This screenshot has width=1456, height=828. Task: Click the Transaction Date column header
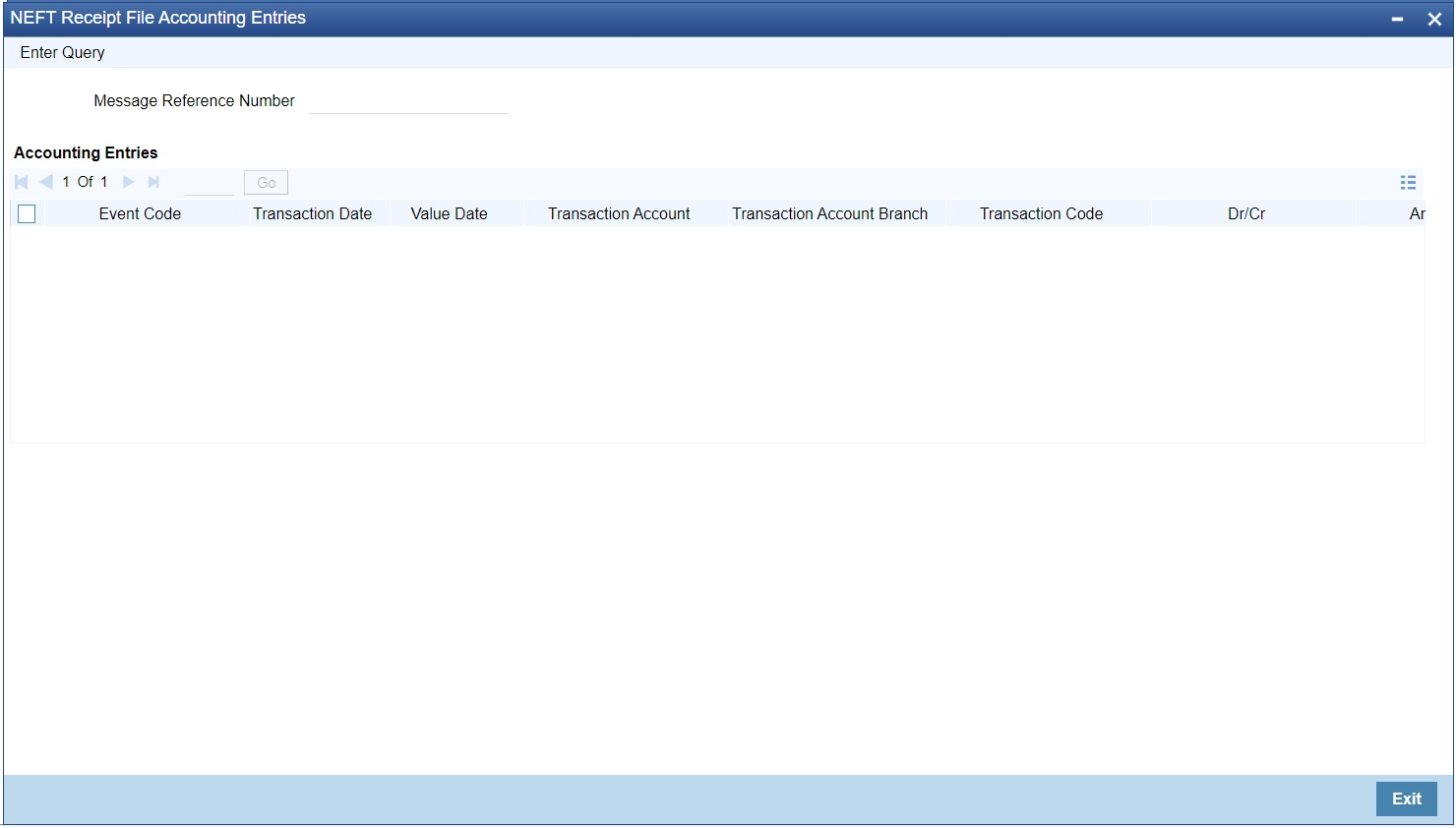[x=312, y=213]
